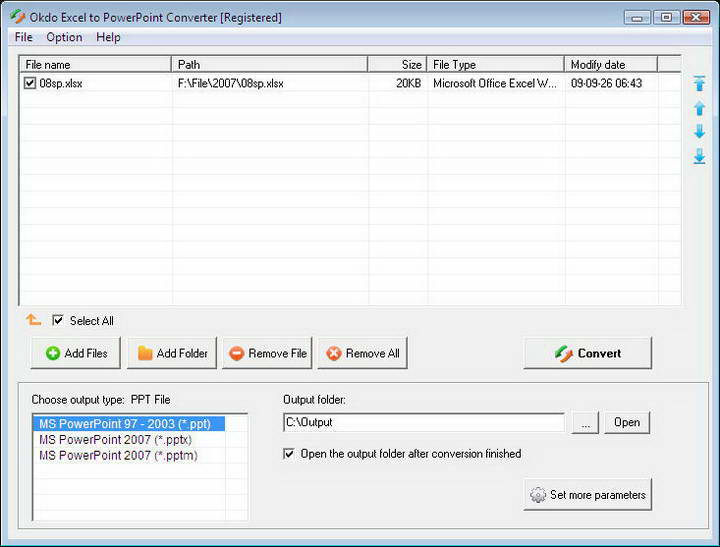Open the Option menu
Image resolution: width=720 pixels, height=547 pixels.
(64, 37)
